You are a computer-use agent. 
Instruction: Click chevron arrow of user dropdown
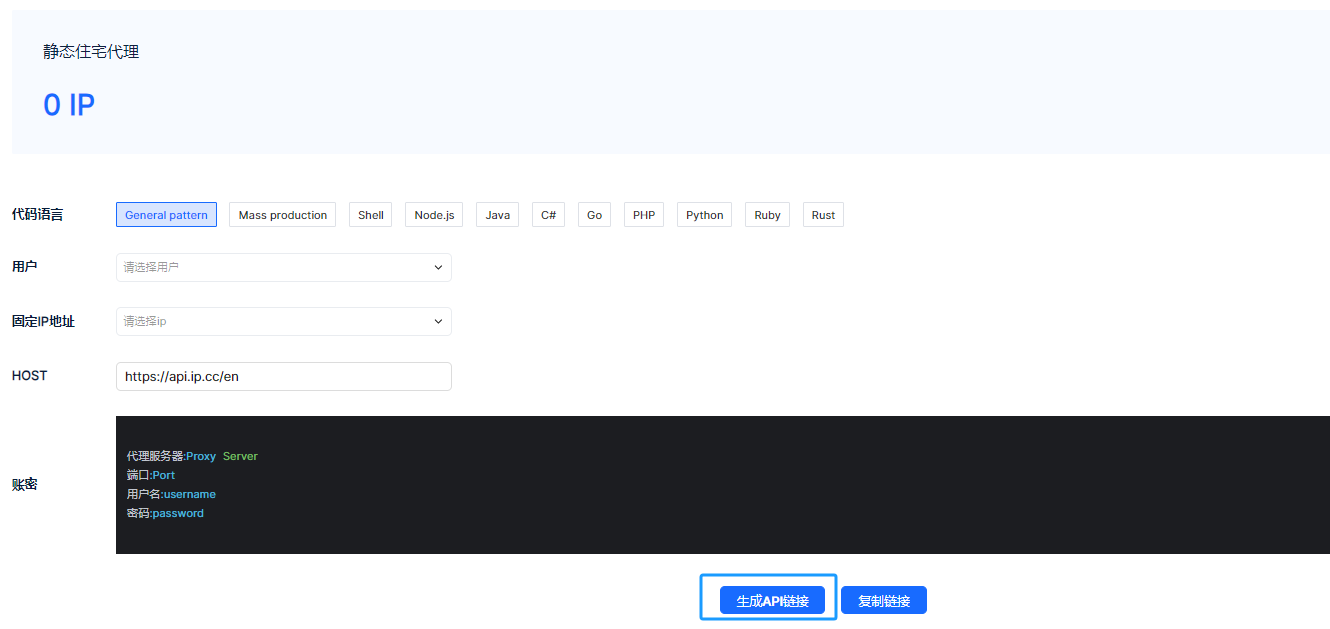tap(438, 268)
